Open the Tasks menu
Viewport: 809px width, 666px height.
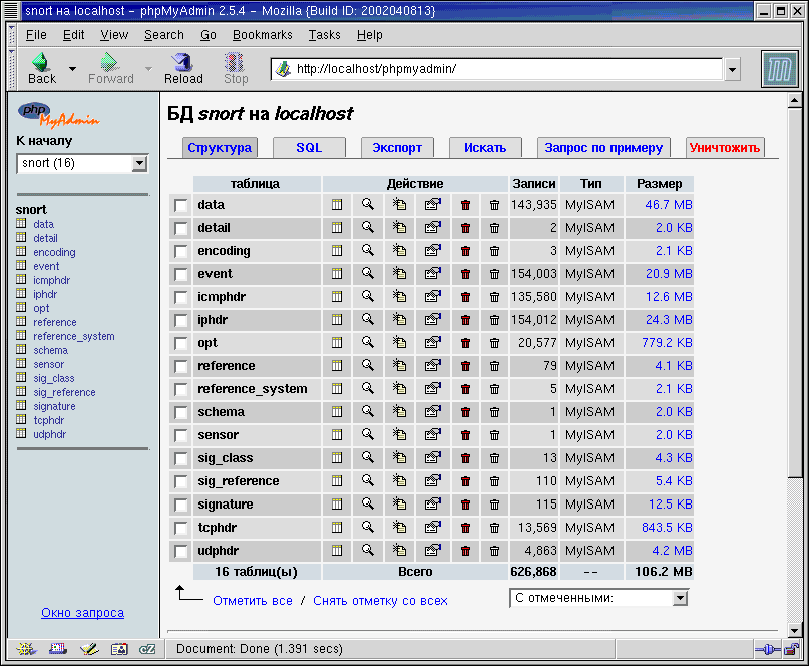click(325, 35)
